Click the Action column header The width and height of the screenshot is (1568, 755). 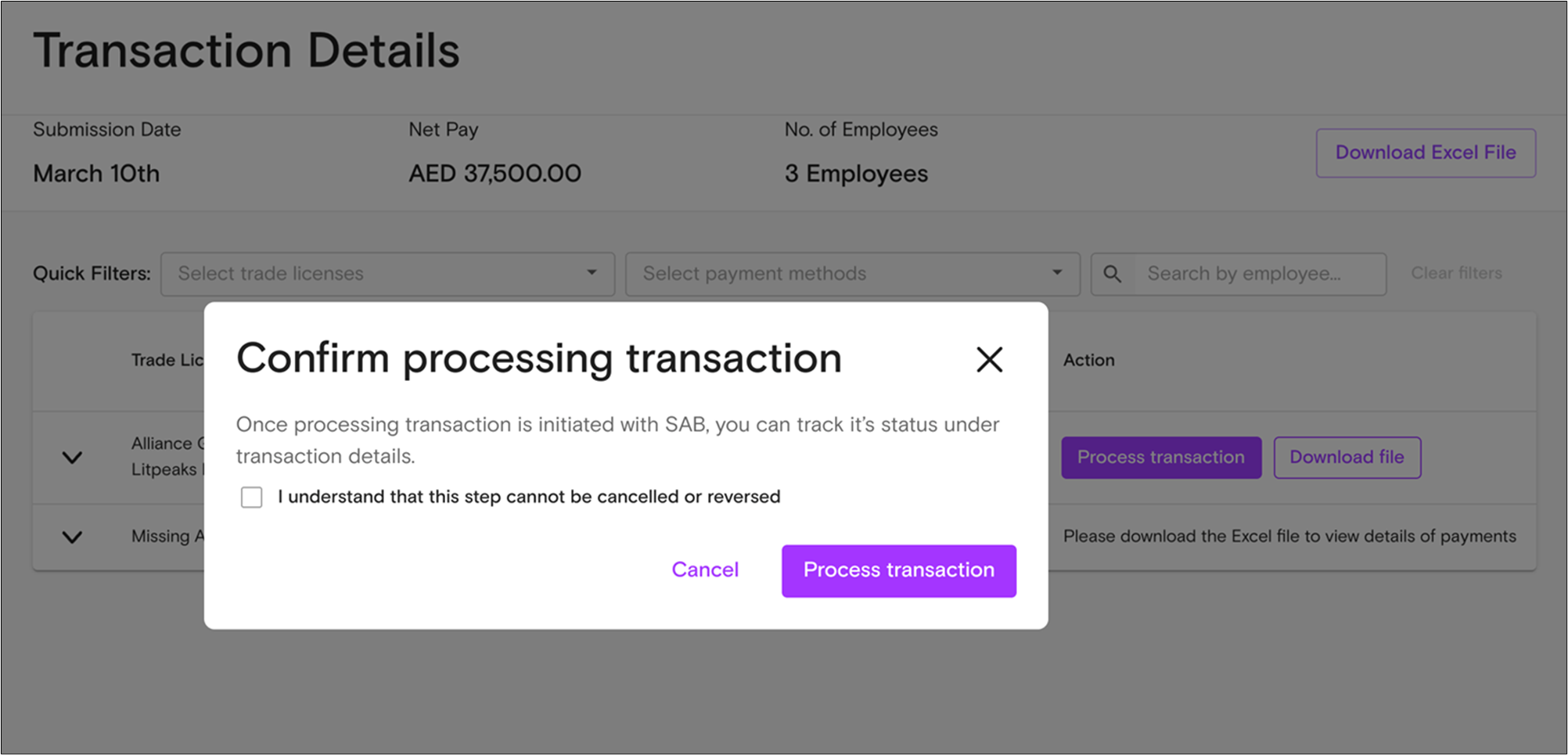(1089, 360)
